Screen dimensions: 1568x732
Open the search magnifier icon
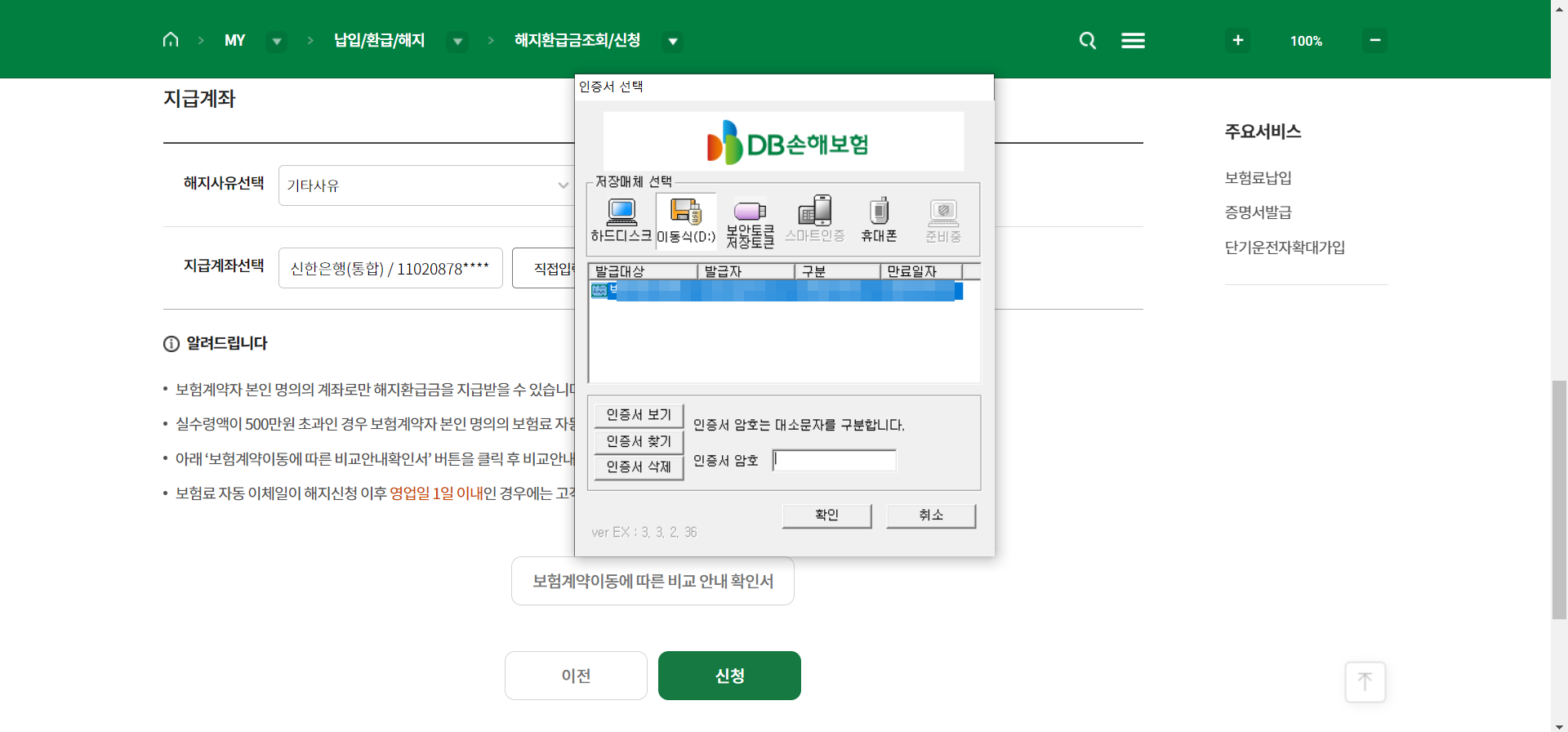coord(1087,40)
